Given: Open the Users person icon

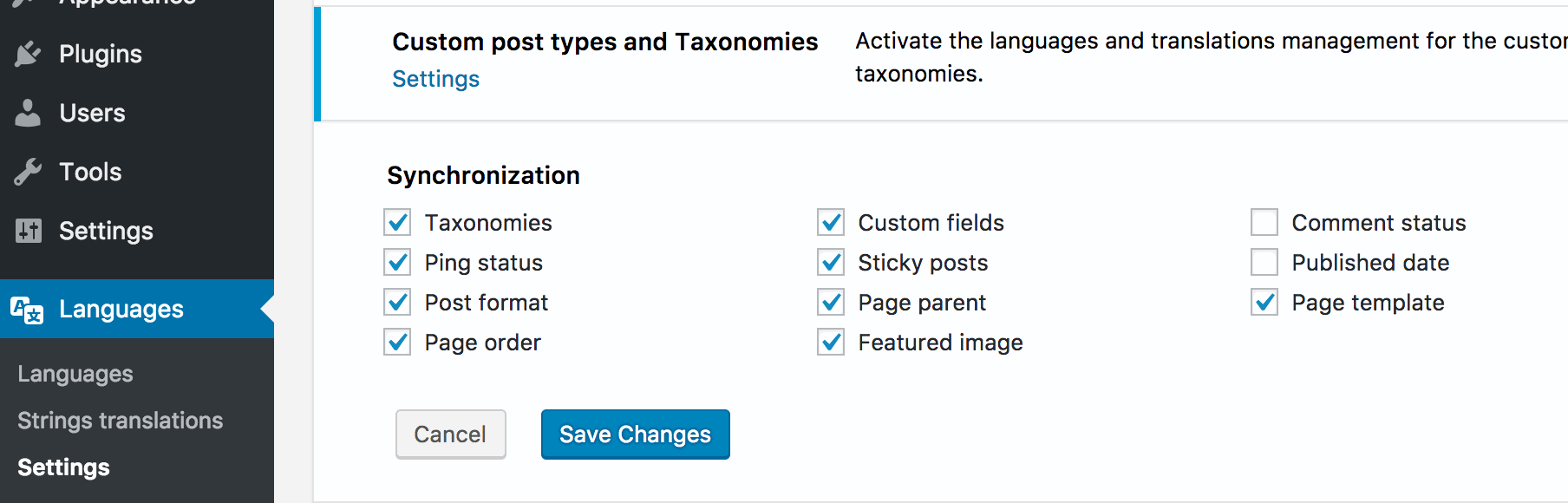Looking at the screenshot, I should click(29, 112).
